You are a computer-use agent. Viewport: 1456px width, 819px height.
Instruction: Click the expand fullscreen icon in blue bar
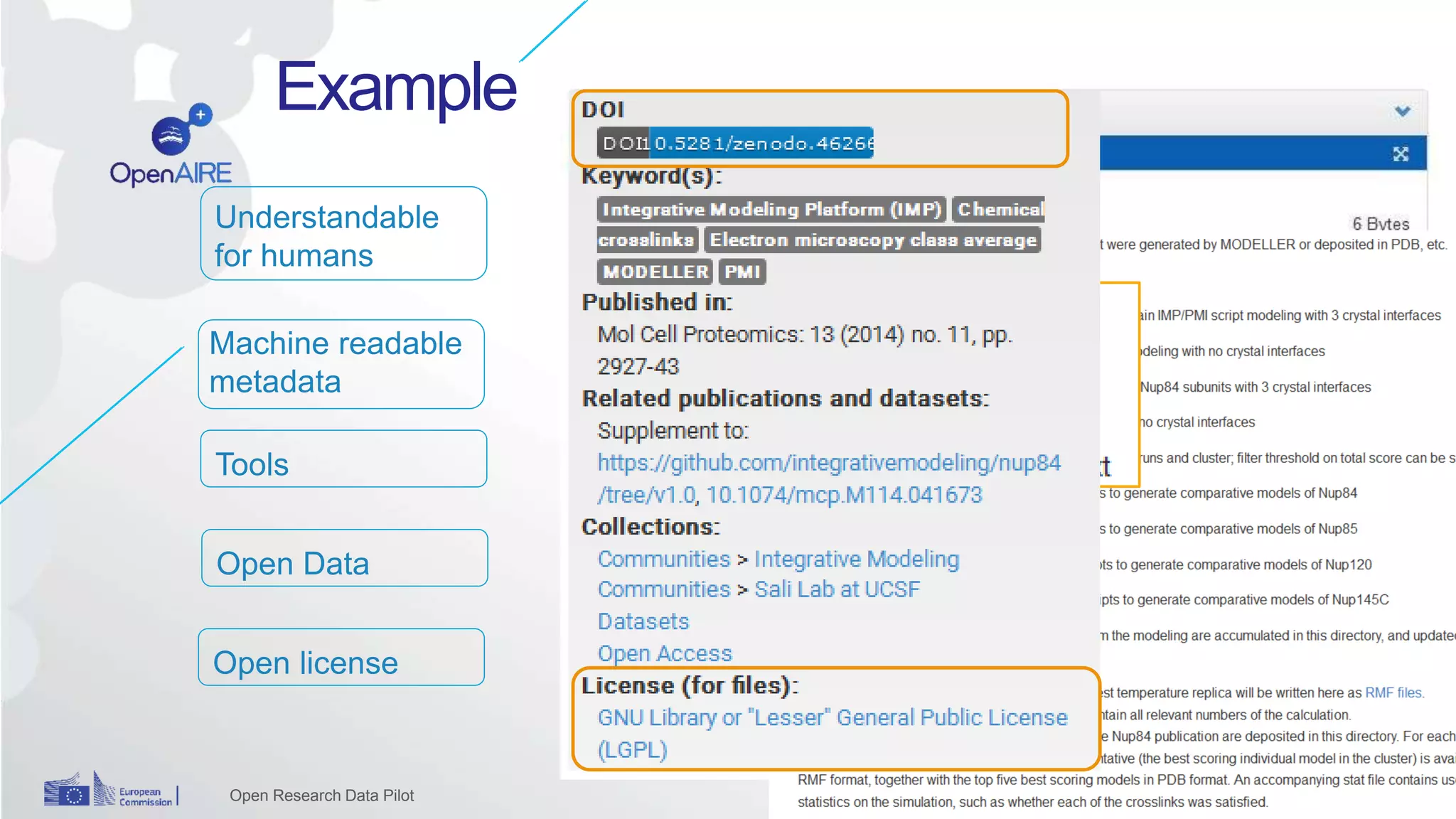pyautogui.click(x=1401, y=154)
